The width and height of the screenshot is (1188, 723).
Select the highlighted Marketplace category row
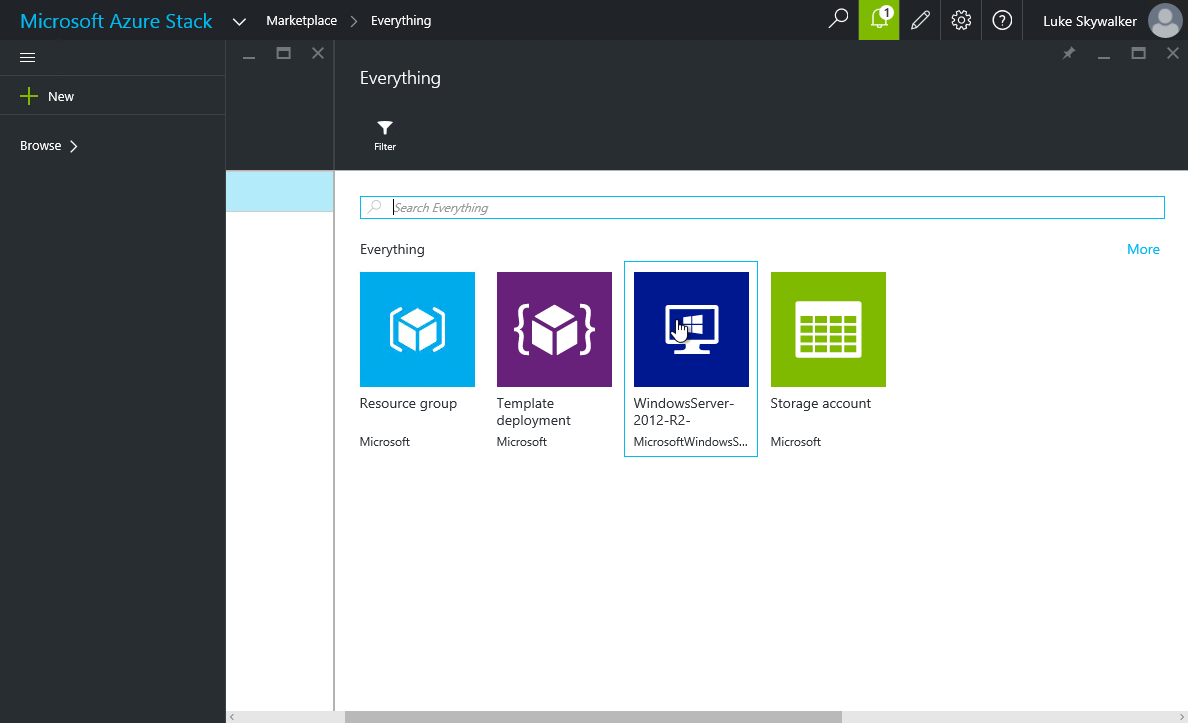280,191
